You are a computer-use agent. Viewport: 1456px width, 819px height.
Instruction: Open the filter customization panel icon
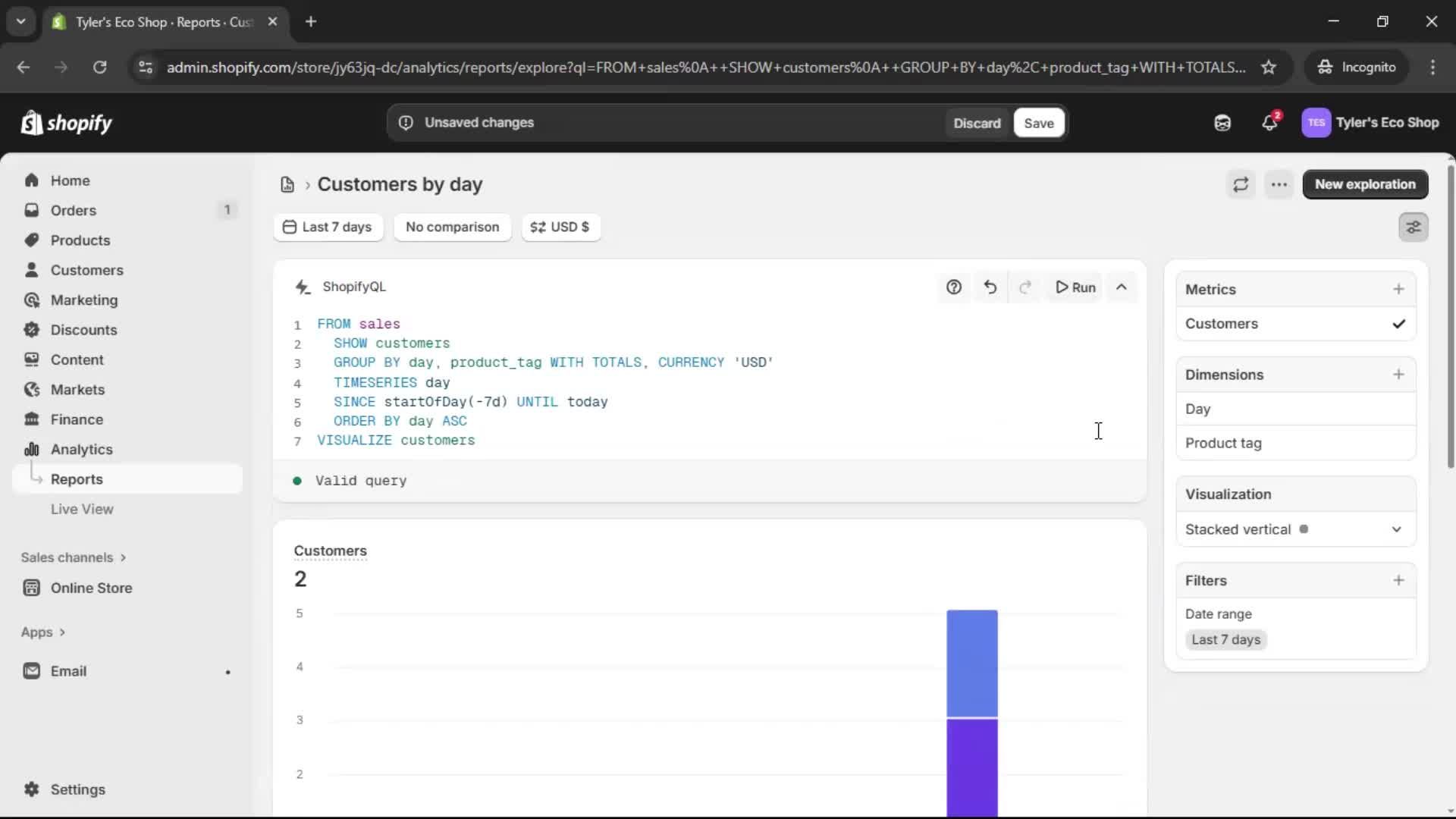point(1414,227)
